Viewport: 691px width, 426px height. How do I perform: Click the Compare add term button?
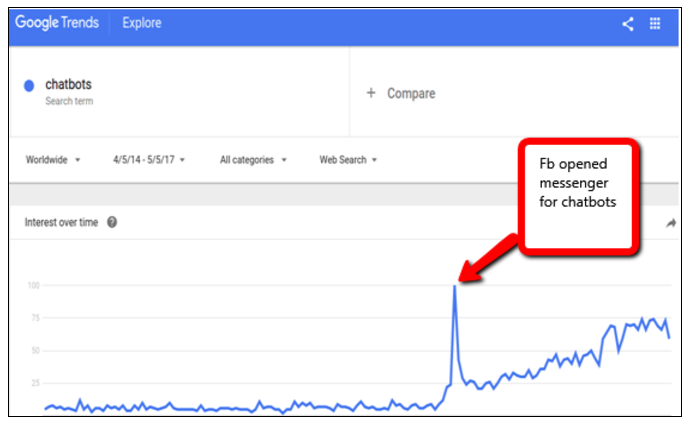pos(401,93)
